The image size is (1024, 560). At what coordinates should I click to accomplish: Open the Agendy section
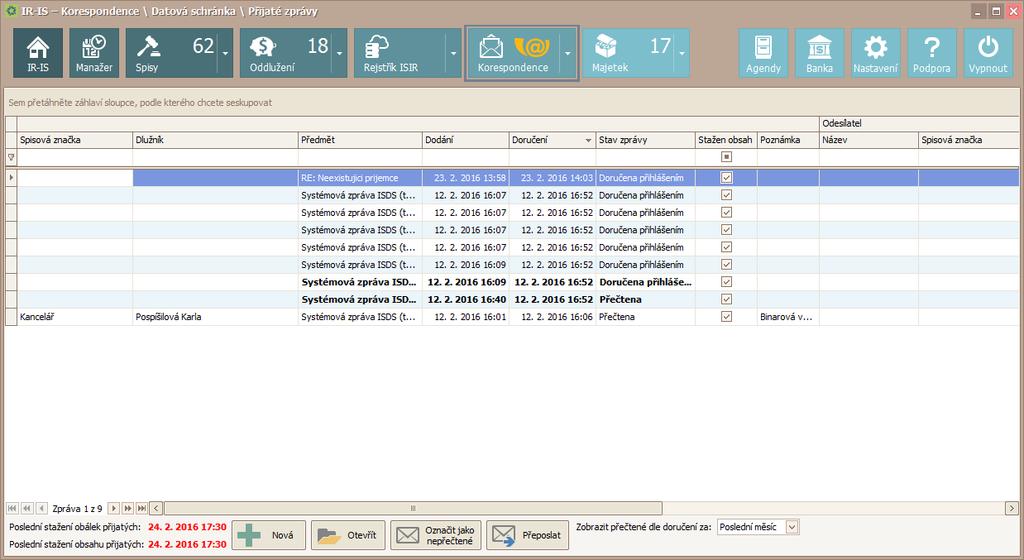763,53
